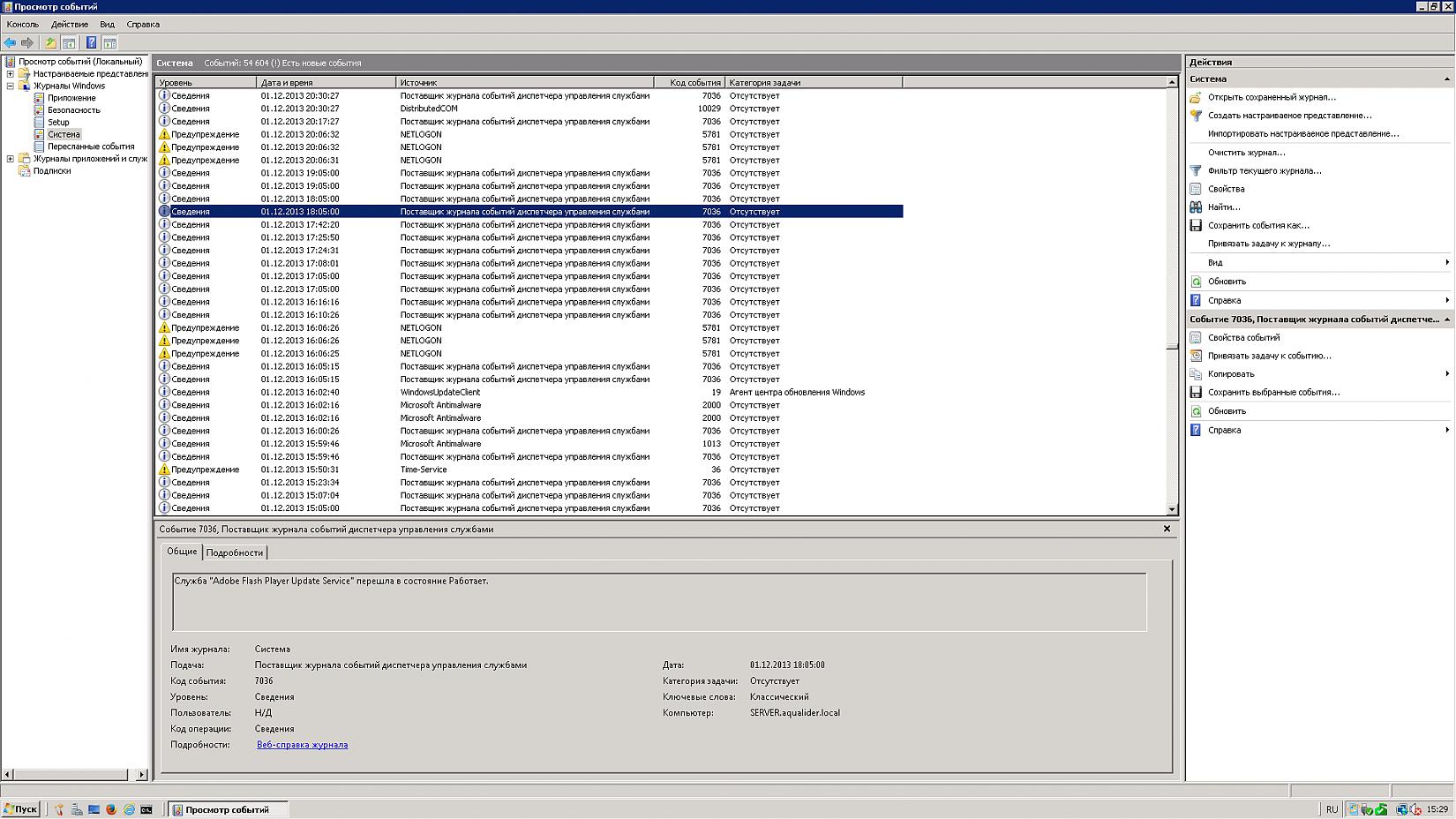Switch to the Подробности tab
Screen dimensions: 1456x819
pyautogui.click(x=234, y=552)
